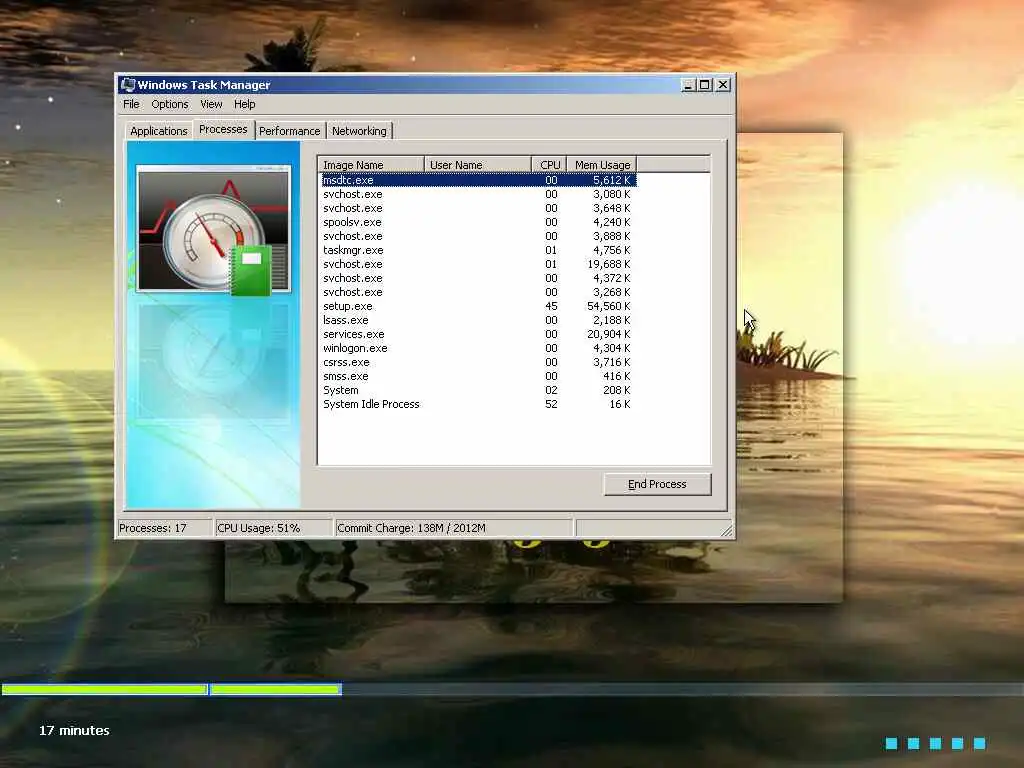This screenshot has width=1024, height=768.
Task: Select the csrss.exe process
Action: pos(479,362)
